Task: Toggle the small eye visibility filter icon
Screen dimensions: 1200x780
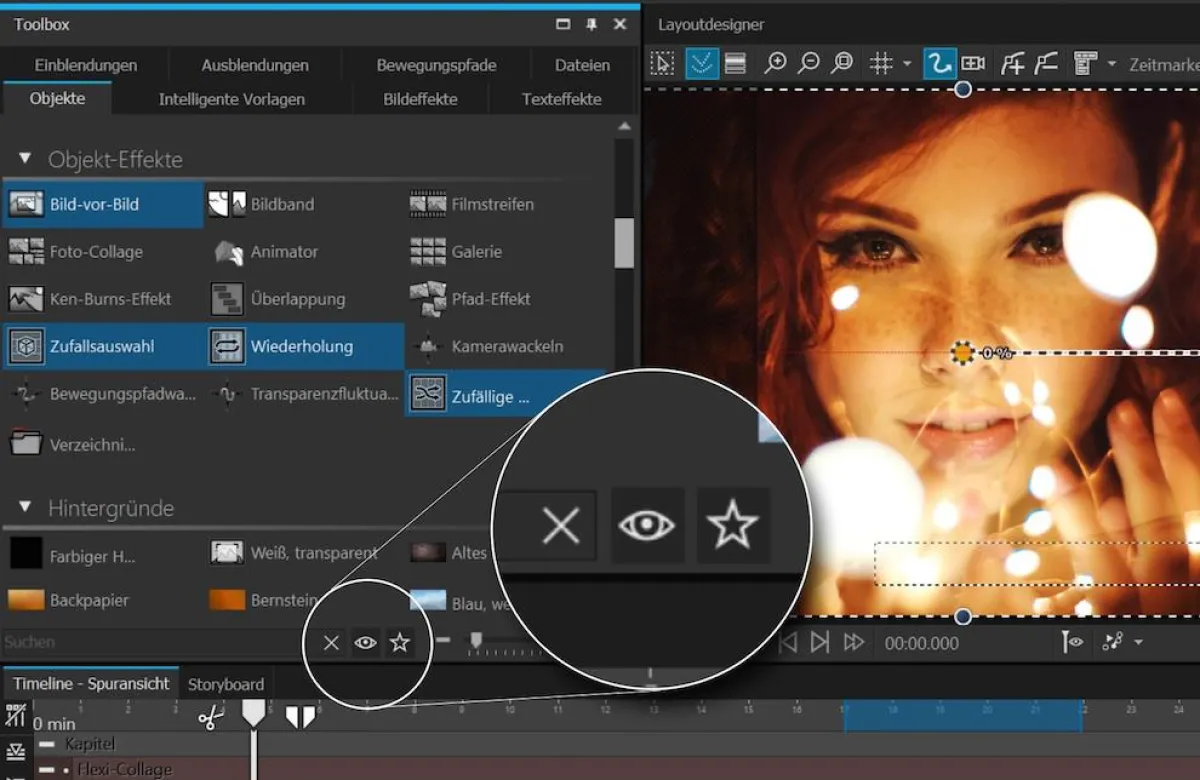Action: pos(366,643)
